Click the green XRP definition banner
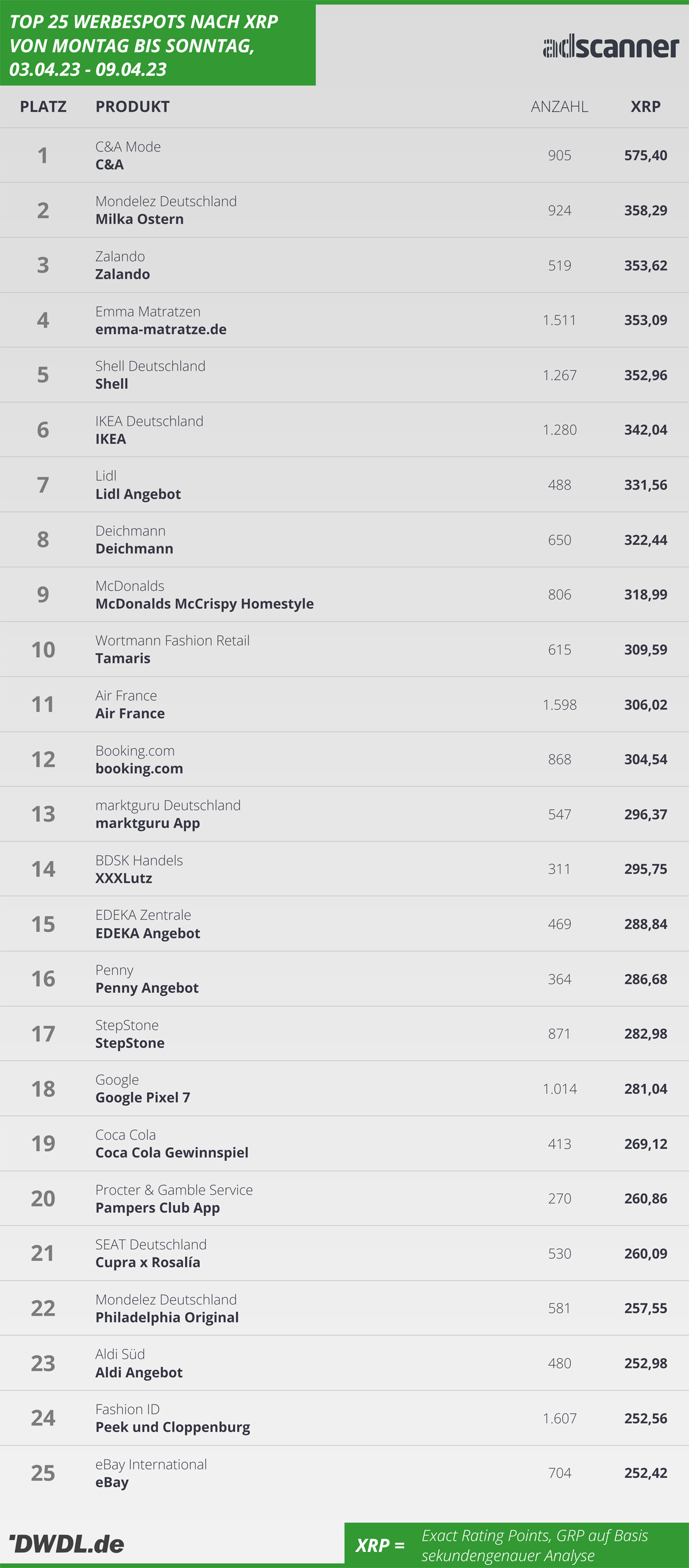The height and width of the screenshot is (1568, 689). (517, 1545)
